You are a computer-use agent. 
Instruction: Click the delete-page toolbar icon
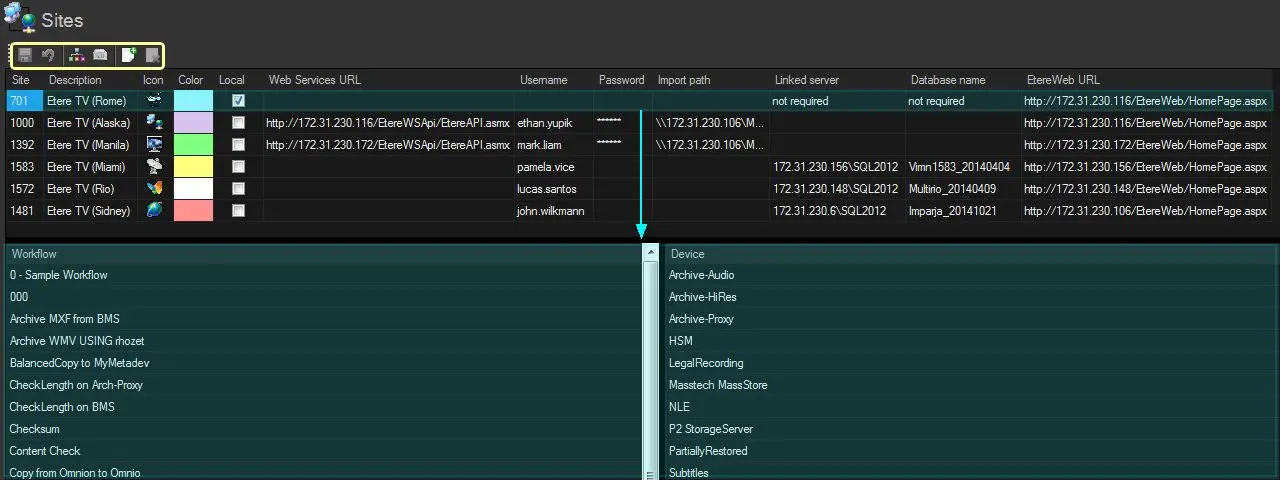(152, 56)
